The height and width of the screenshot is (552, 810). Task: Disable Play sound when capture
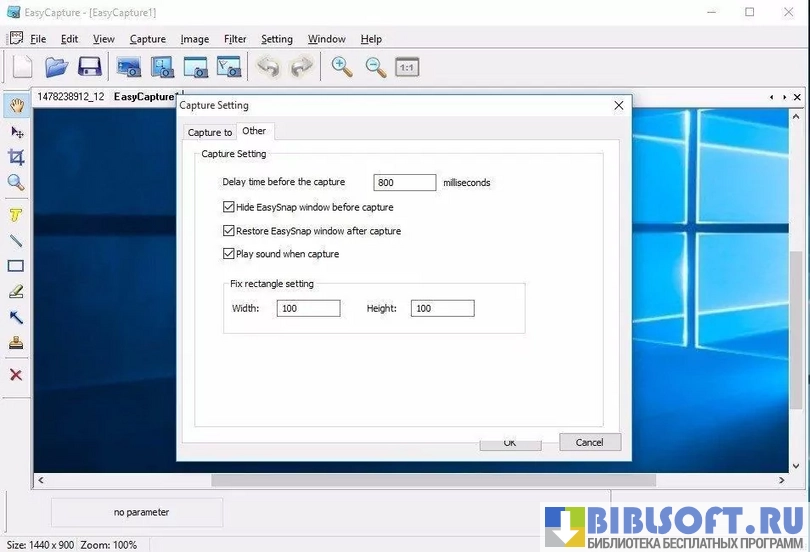(x=229, y=254)
